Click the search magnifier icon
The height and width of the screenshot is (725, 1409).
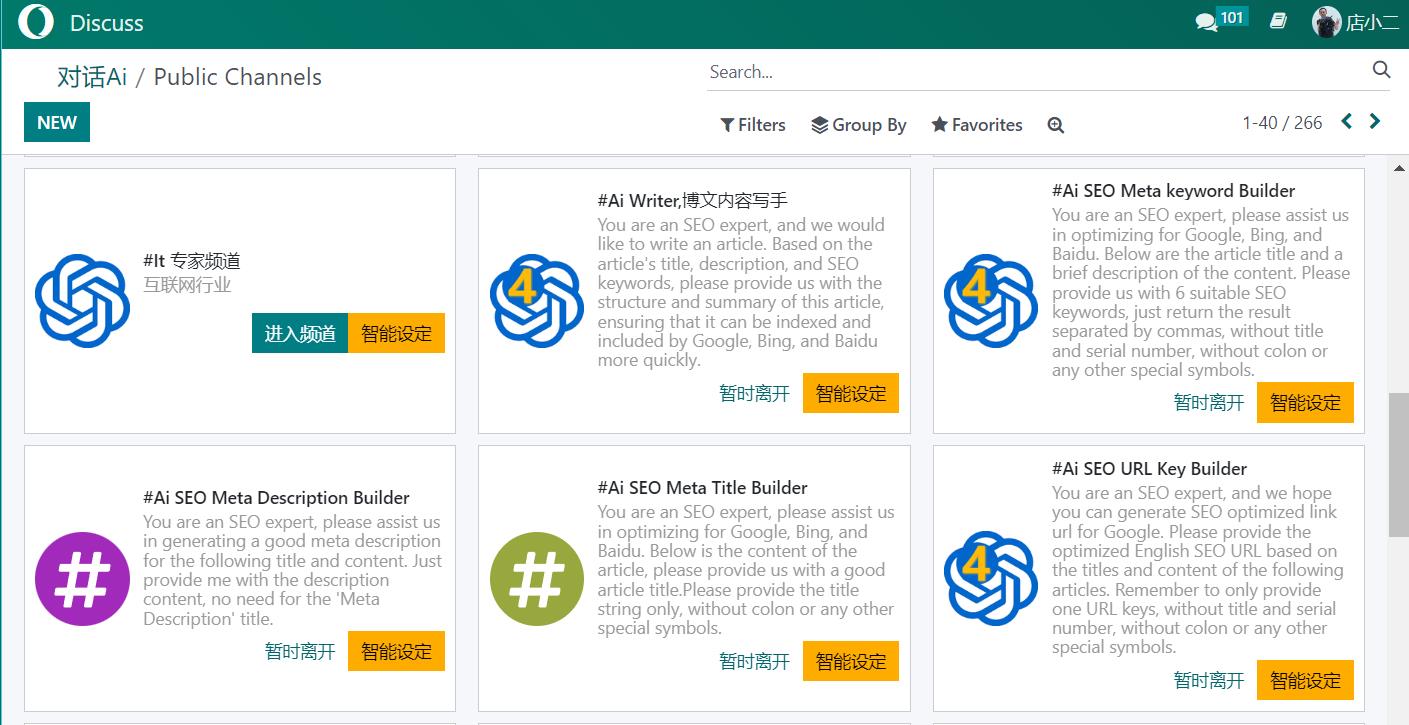[1381, 70]
